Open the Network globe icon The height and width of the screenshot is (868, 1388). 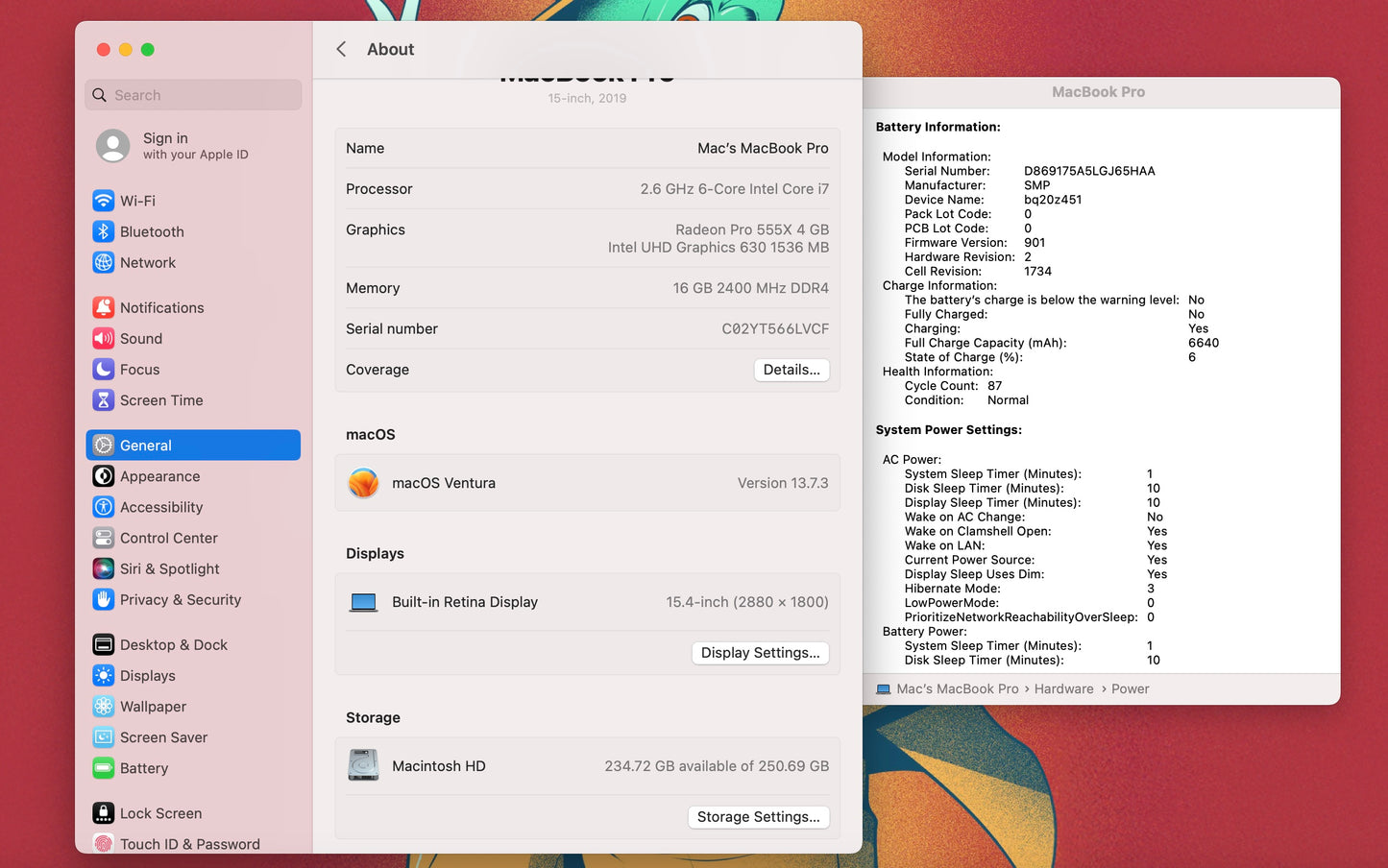pos(103,262)
